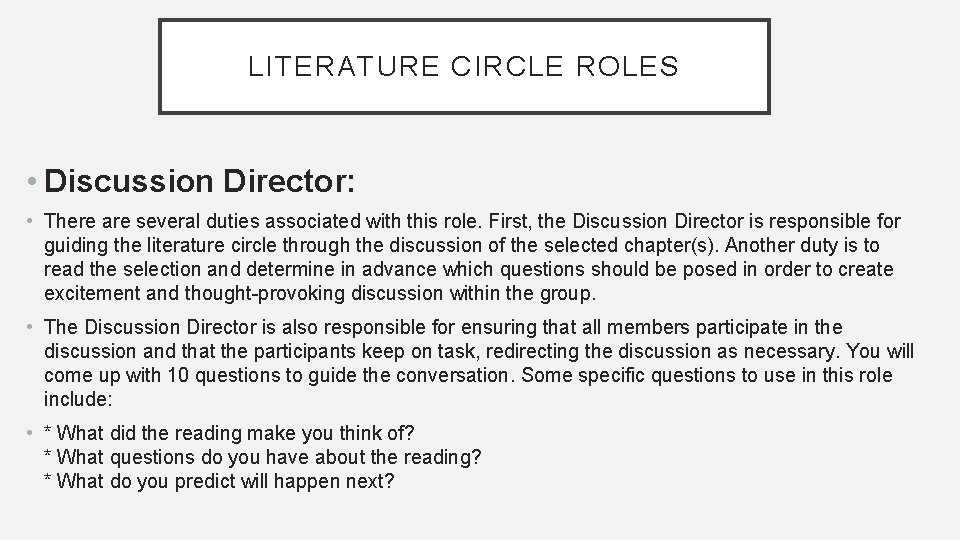Click the 'Literature Circle Roles' title text

tap(463, 66)
